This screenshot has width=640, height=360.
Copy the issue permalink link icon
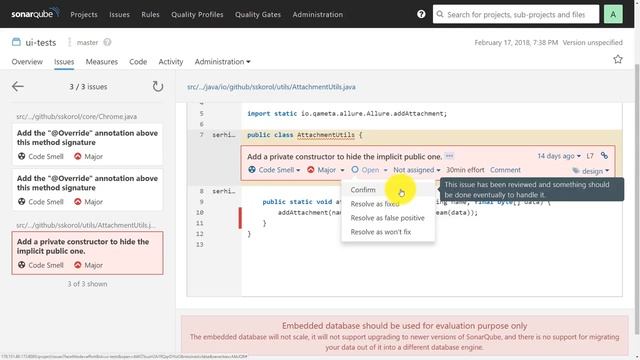point(604,156)
